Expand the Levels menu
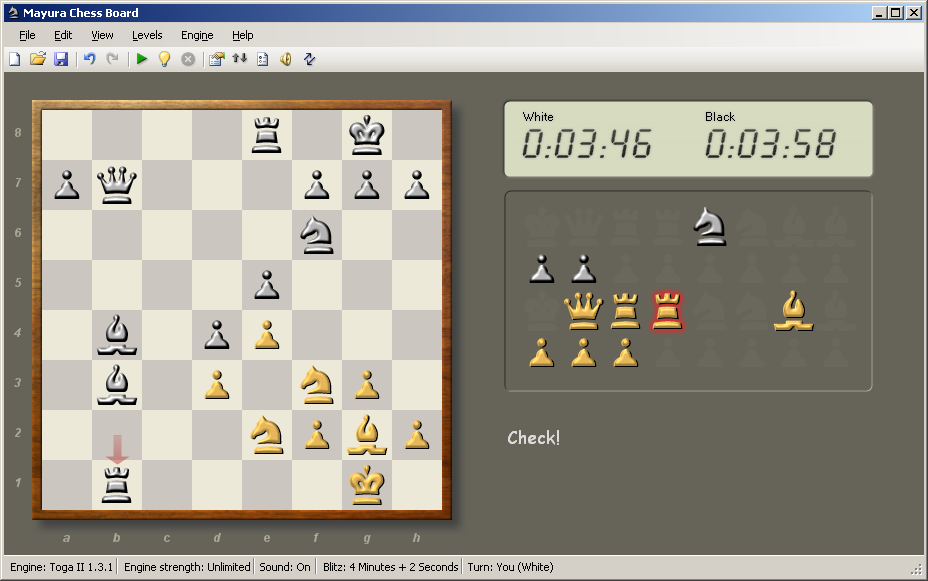This screenshot has height=581, width=928. pyautogui.click(x=147, y=35)
